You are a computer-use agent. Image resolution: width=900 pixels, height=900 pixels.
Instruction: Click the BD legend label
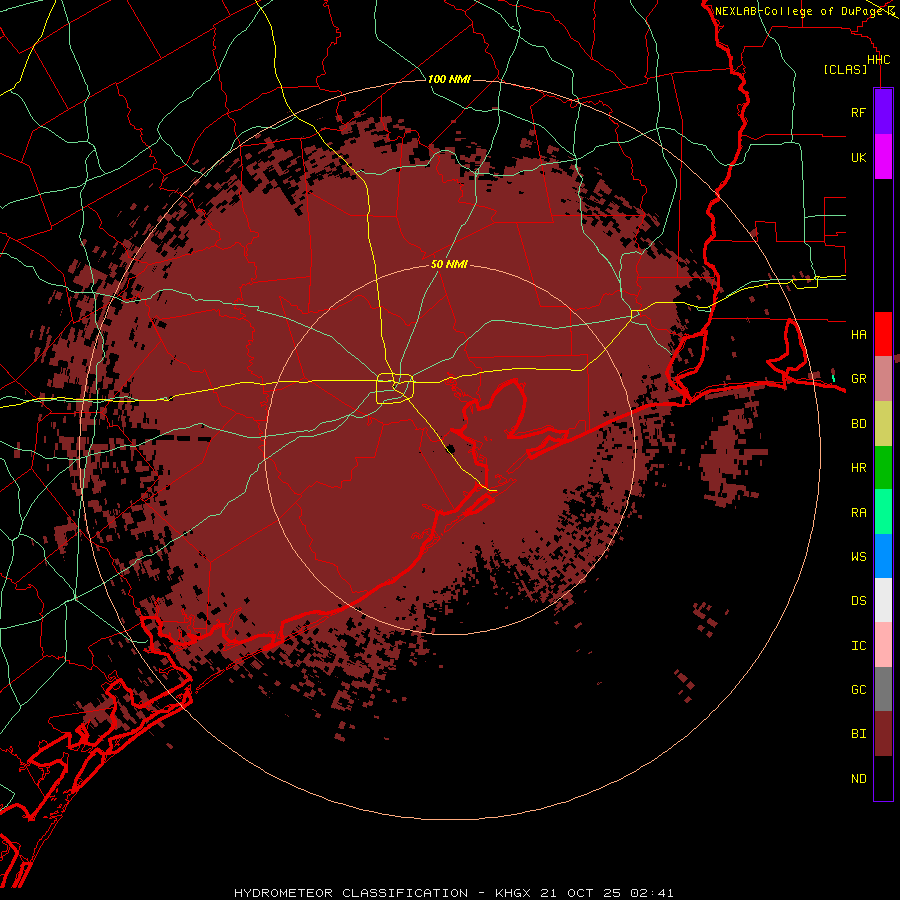[858, 424]
